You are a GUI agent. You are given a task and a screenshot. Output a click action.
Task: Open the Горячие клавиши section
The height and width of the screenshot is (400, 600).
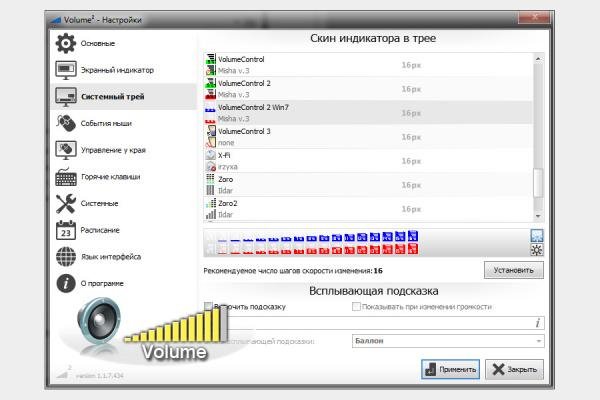point(111,177)
